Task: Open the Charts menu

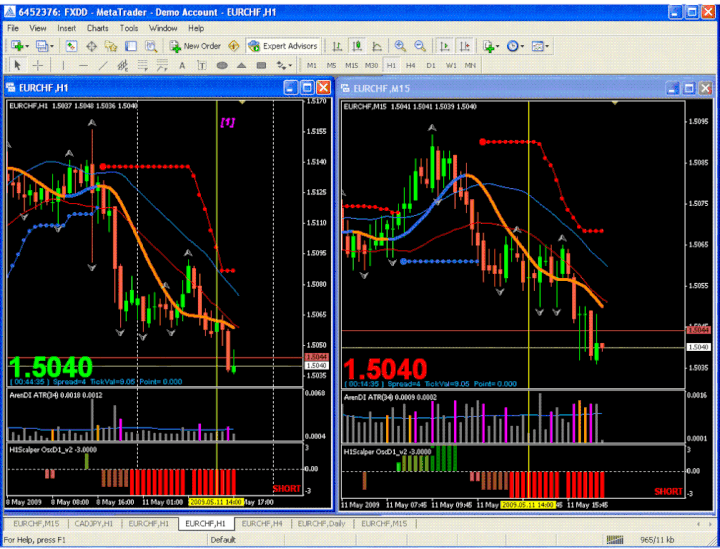Action: click(98, 28)
